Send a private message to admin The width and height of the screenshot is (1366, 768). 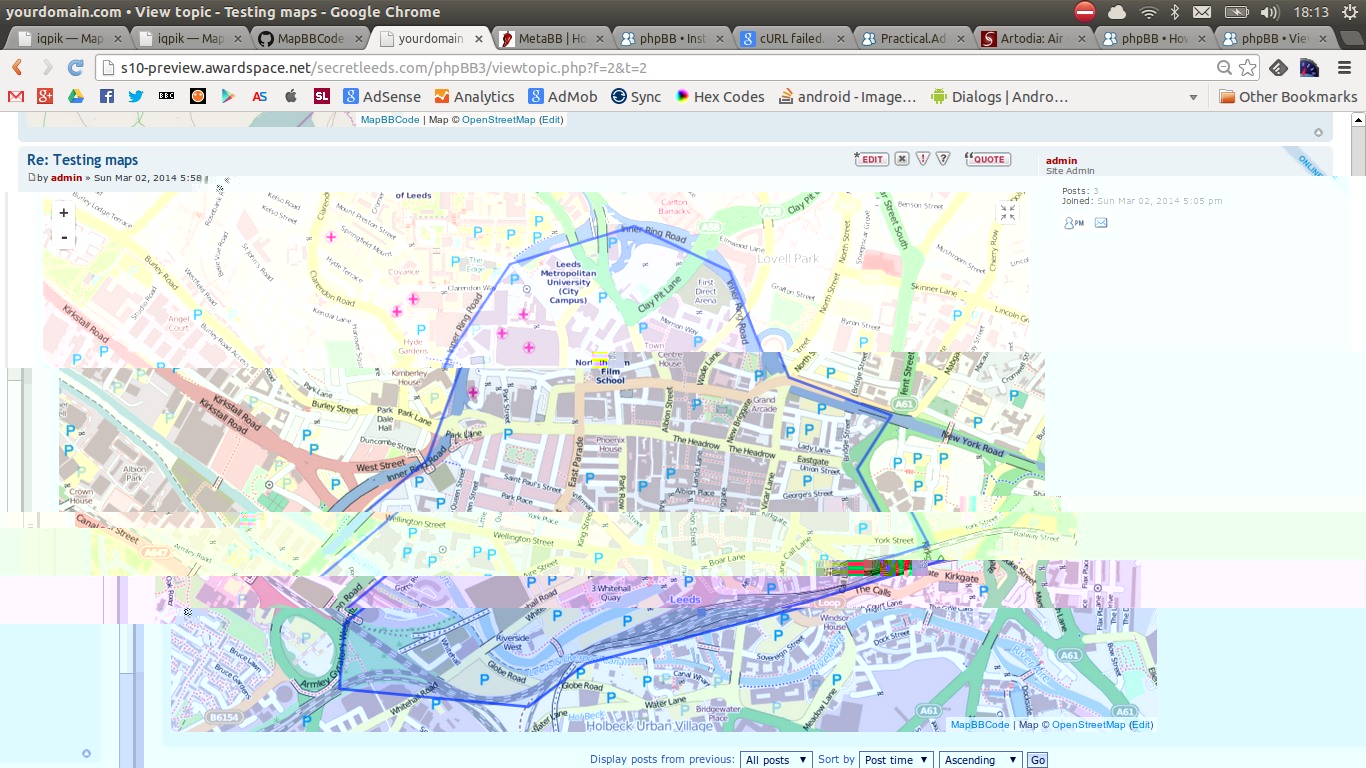tap(1074, 223)
